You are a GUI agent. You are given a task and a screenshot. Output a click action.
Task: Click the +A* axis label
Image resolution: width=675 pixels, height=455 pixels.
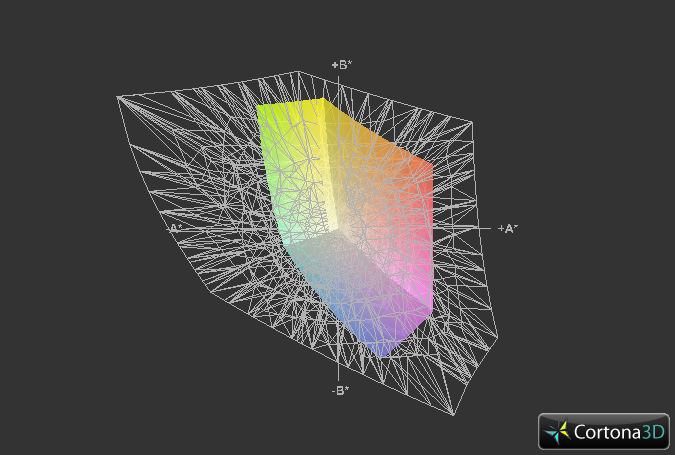pos(508,229)
